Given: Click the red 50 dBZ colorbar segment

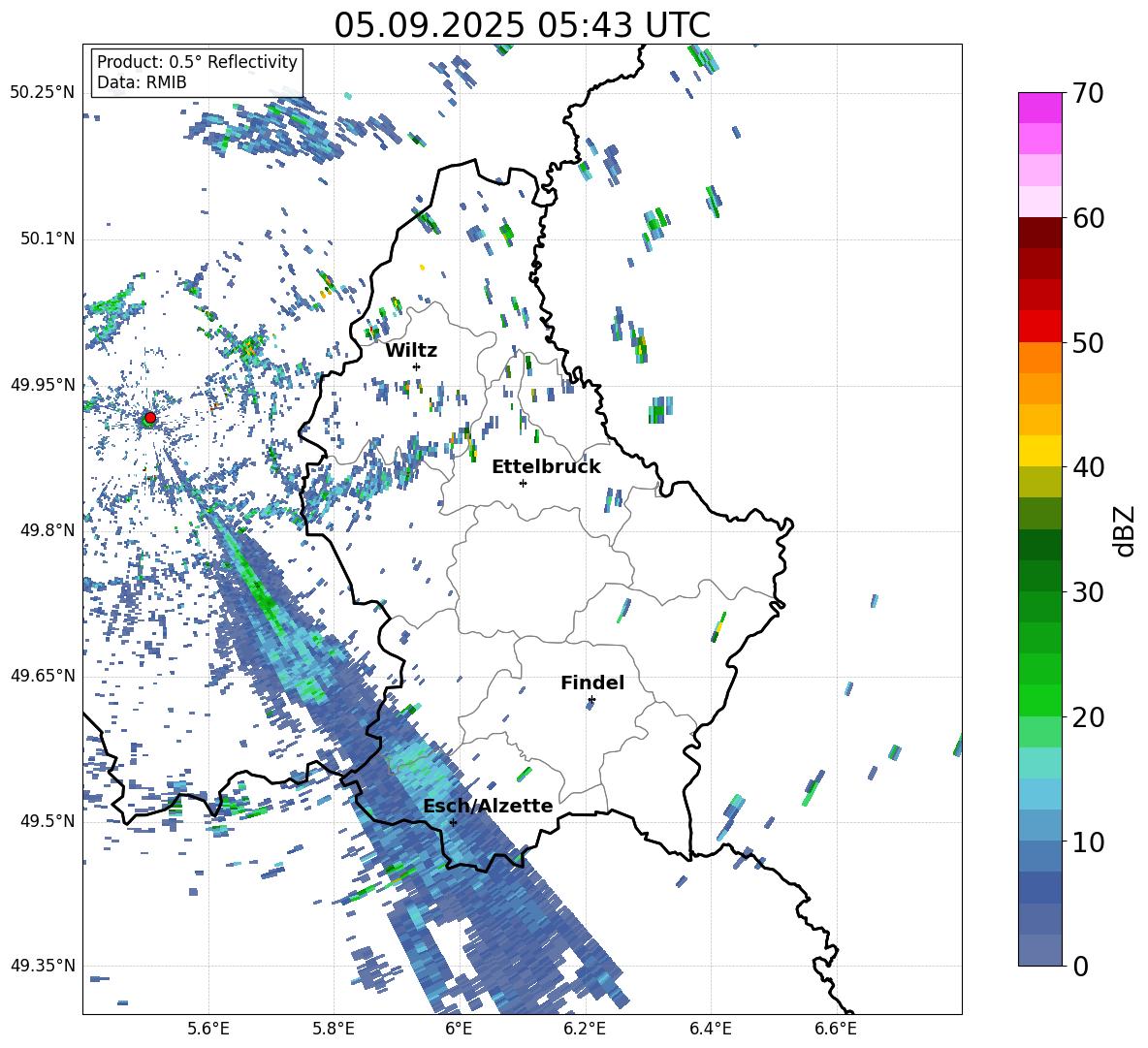Looking at the screenshot, I should (1039, 327).
